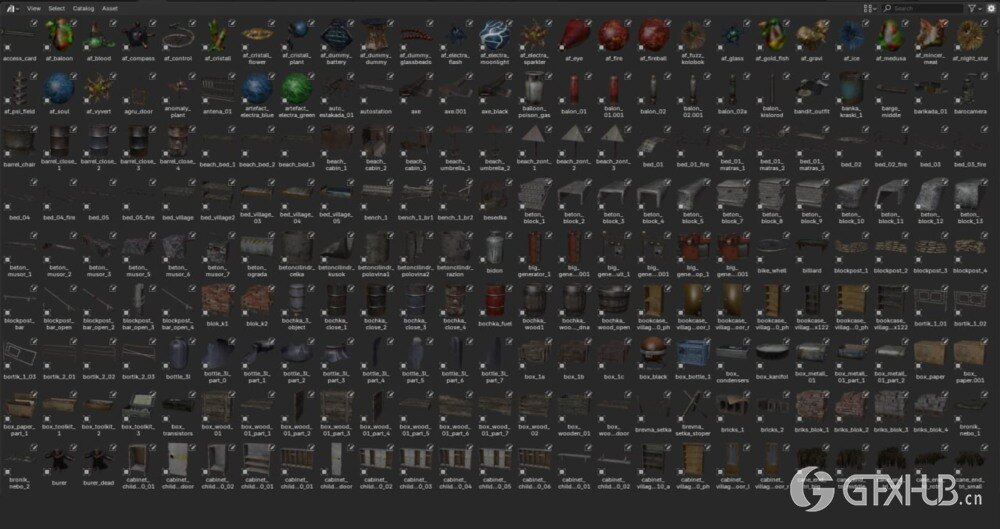
Task: Click the edit pencil badge on af_control
Action: (192, 22)
